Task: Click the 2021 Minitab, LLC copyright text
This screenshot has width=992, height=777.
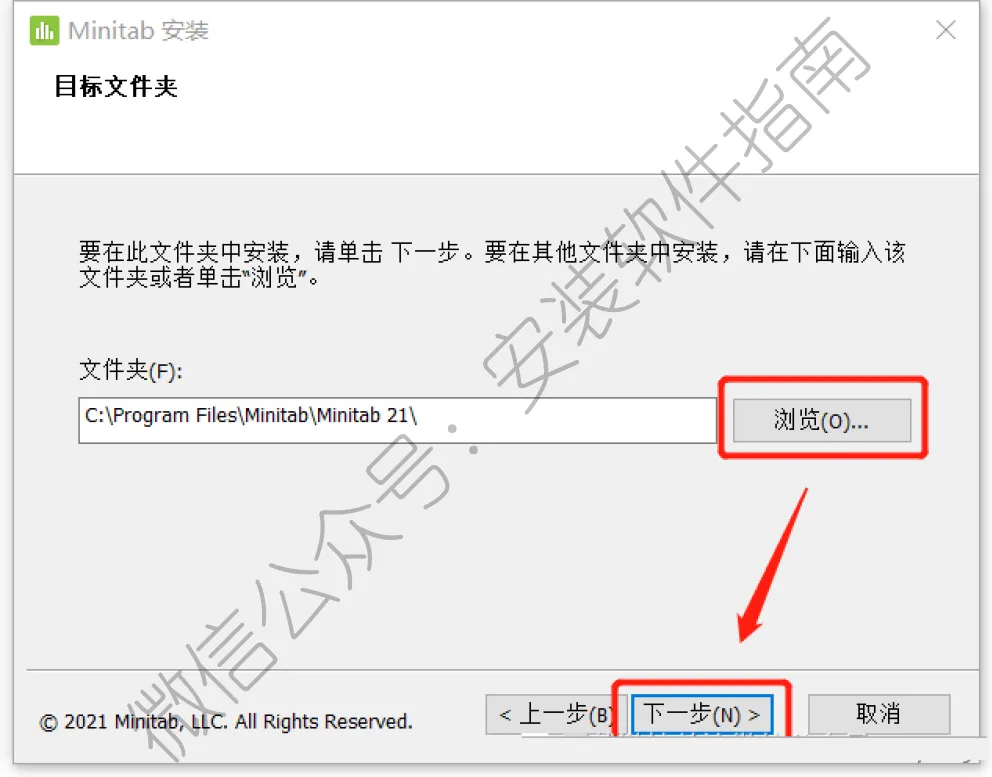Action: pyautogui.click(x=226, y=721)
